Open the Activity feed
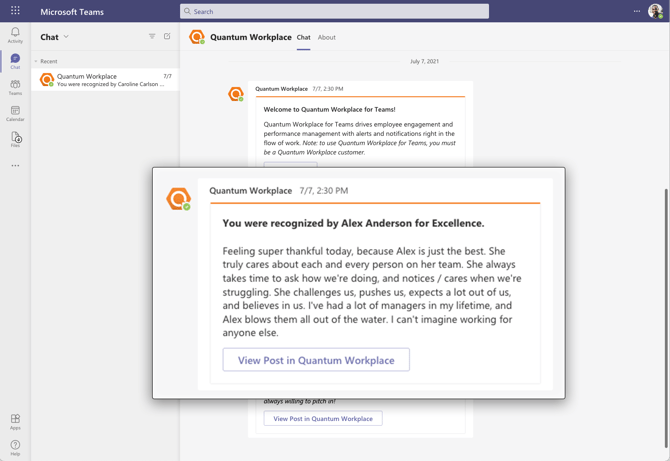The width and height of the screenshot is (670, 461). coord(15,35)
